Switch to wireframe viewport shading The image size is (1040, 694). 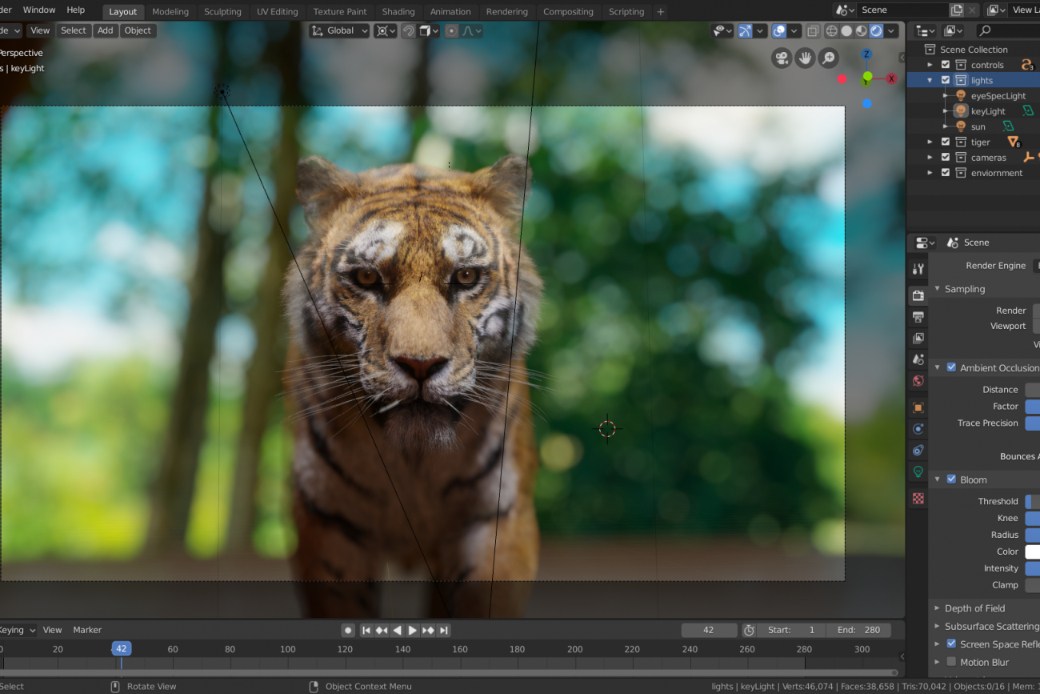(831, 31)
